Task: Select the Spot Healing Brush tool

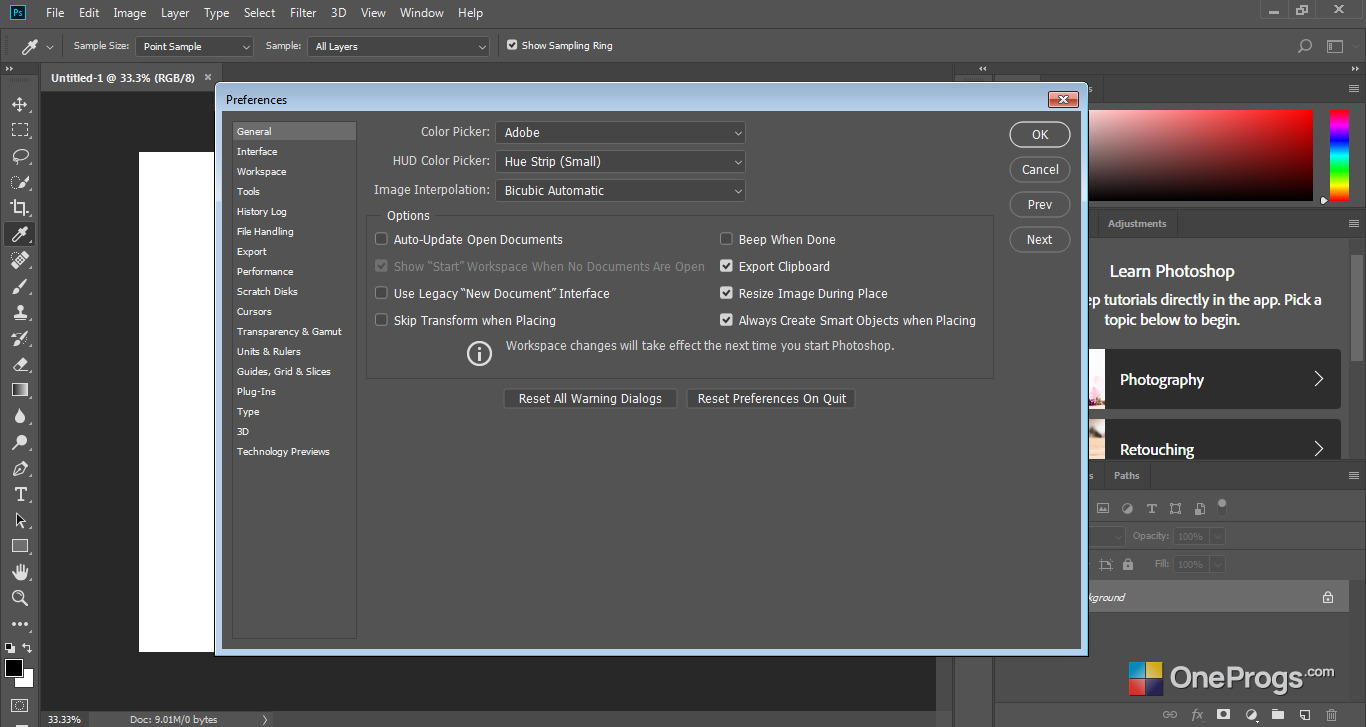Action: (x=20, y=260)
